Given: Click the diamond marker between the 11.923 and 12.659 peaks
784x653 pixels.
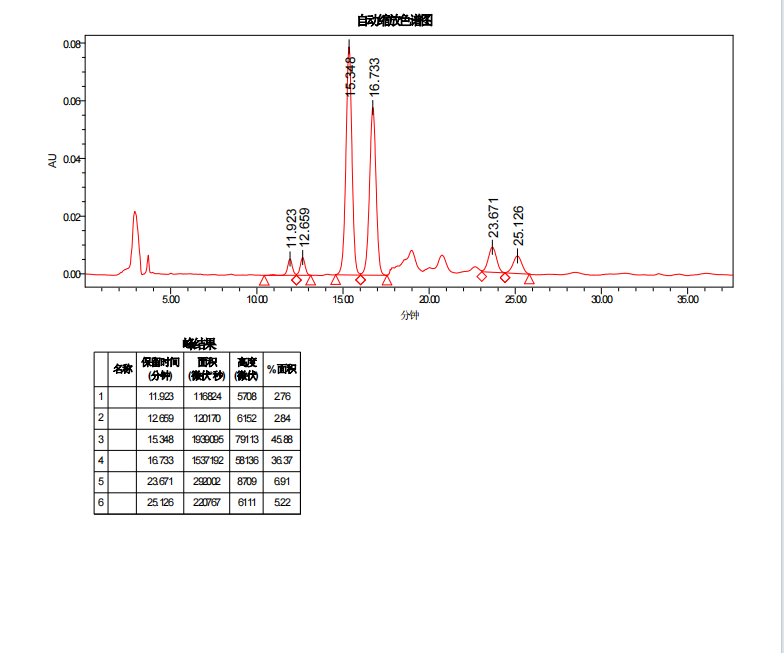Looking at the screenshot, I should (x=297, y=280).
